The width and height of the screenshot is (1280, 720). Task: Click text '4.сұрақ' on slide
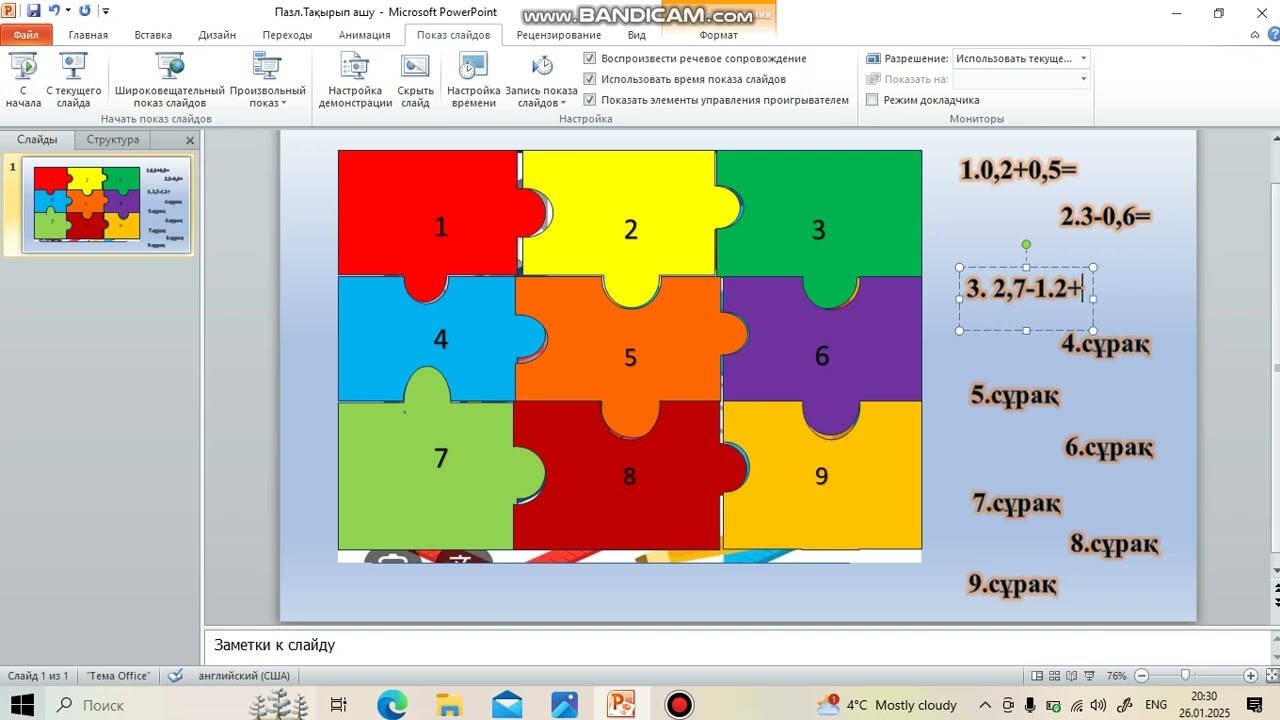point(1105,344)
